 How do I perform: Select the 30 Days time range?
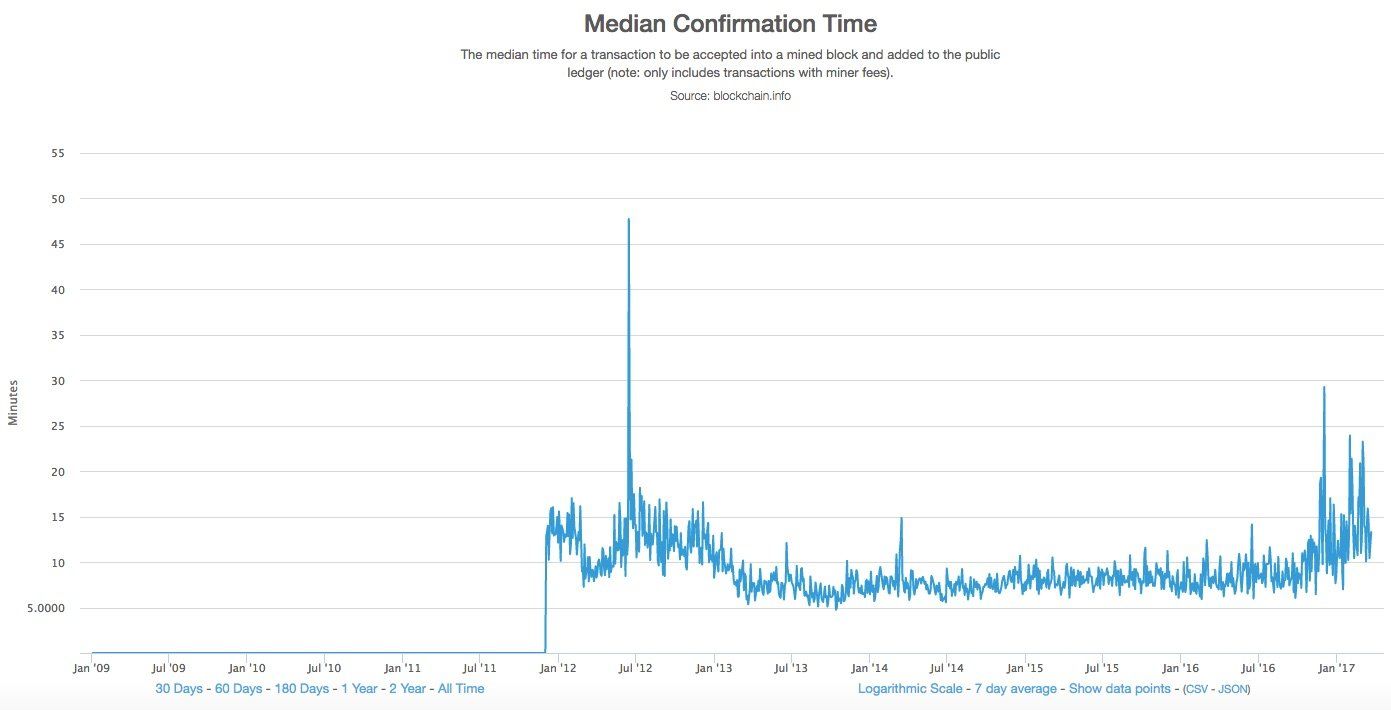point(179,689)
